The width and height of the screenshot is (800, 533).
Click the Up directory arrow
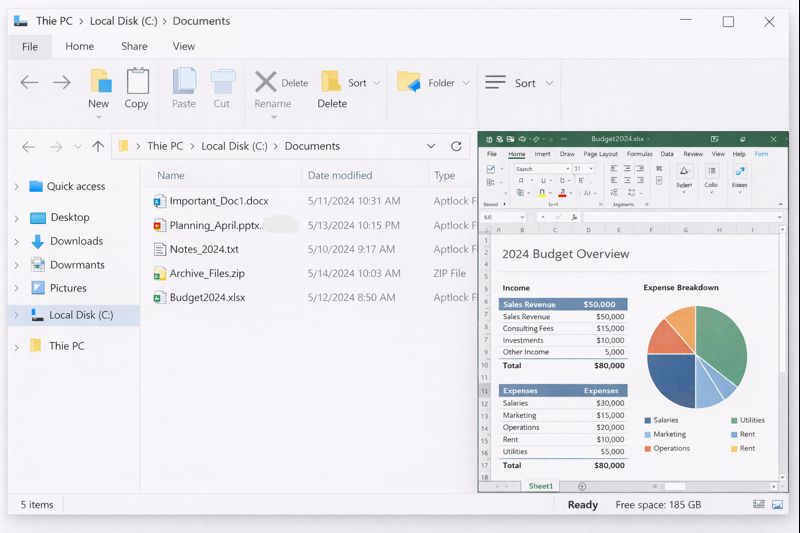pos(97,146)
